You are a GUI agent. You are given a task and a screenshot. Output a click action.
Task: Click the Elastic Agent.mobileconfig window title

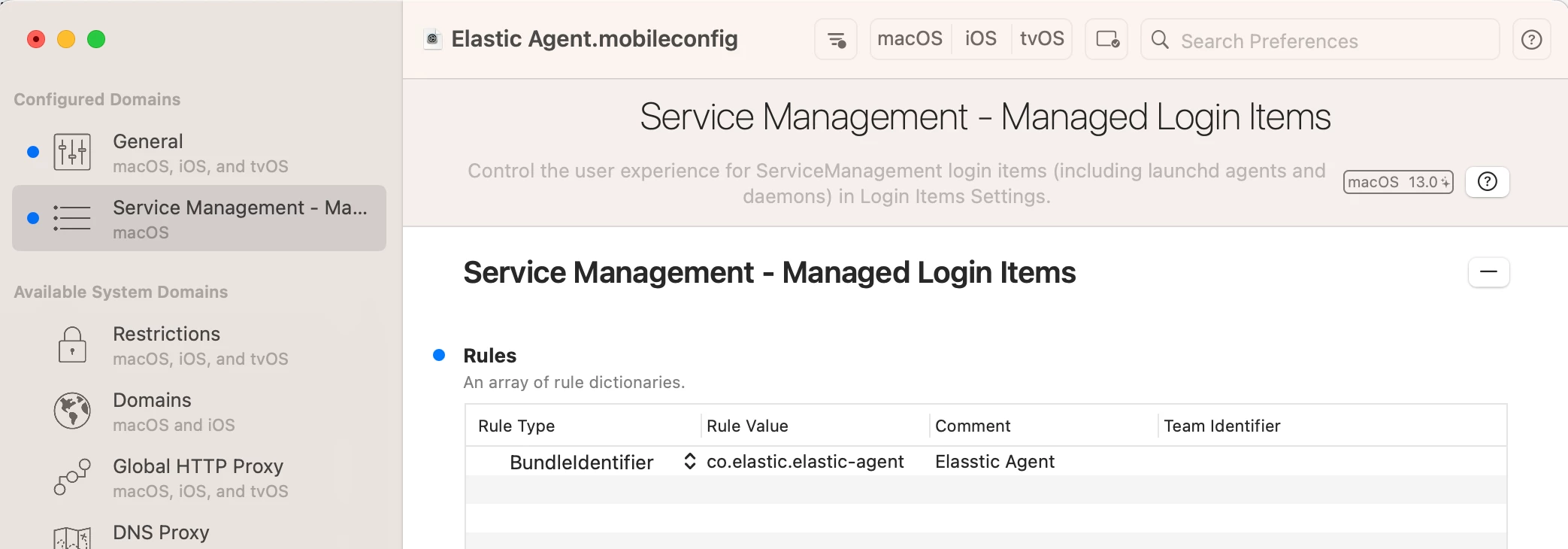tap(595, 39)
